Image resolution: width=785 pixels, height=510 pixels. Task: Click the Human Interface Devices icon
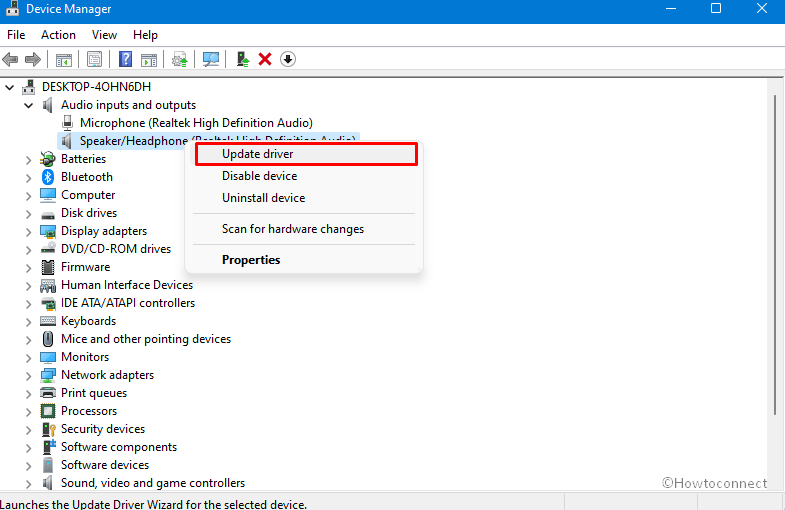click(48, 285)
